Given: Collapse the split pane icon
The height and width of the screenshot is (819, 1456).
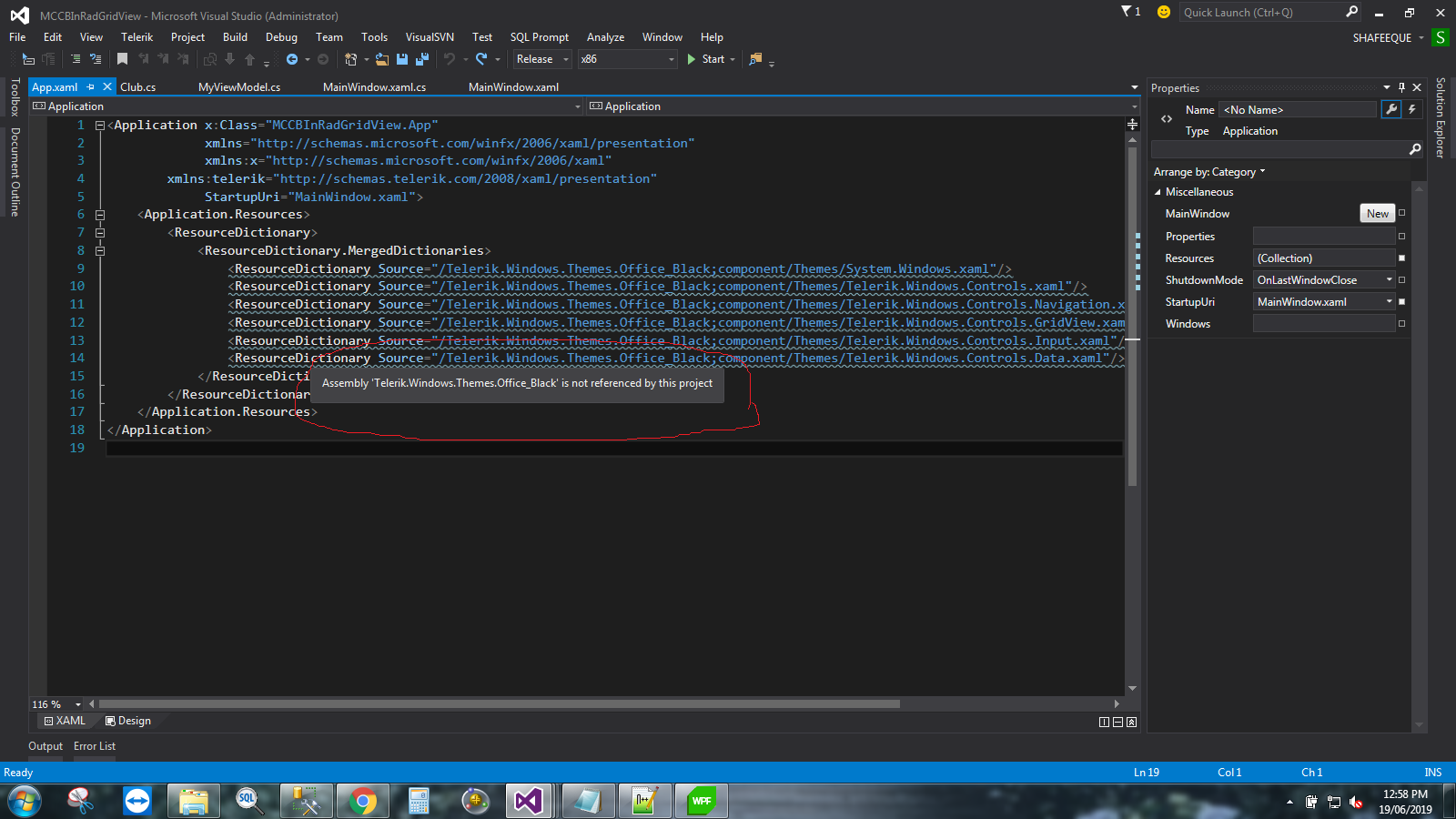Looking at the screenshot, I should click(x=1131, y=723).
